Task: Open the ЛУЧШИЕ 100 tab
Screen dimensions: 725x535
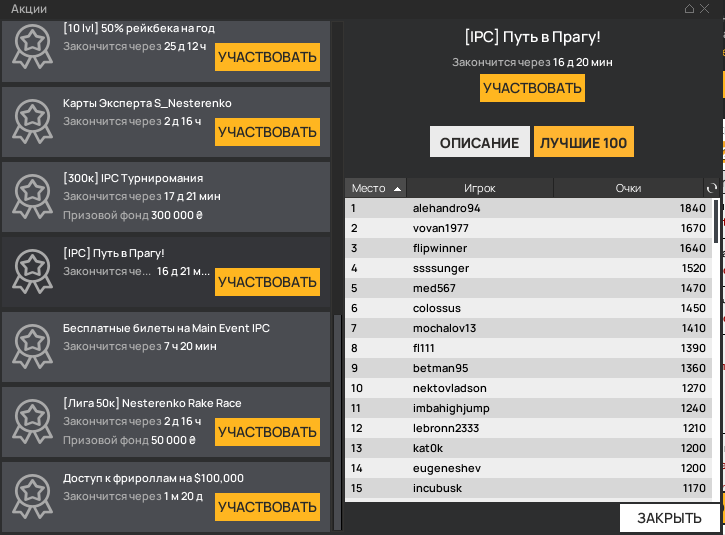Action: (x=583, y=143)
